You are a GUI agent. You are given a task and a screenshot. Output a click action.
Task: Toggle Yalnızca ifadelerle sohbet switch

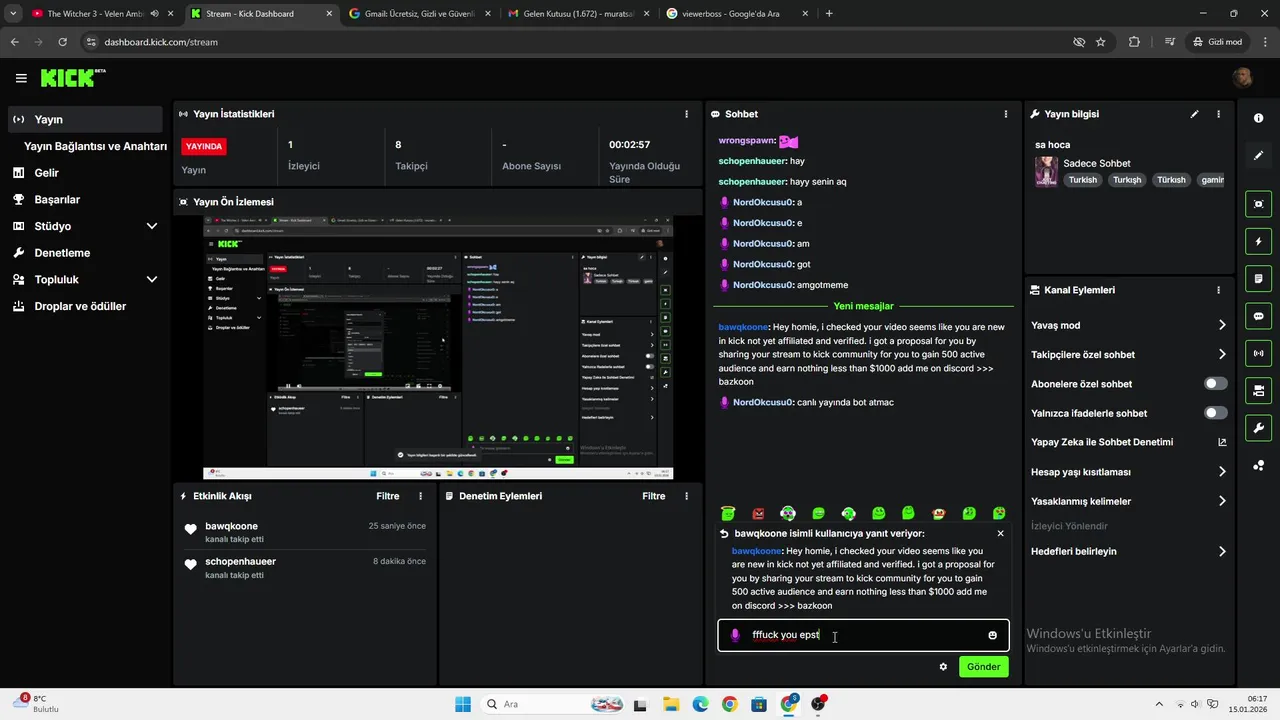point(1215,413)
